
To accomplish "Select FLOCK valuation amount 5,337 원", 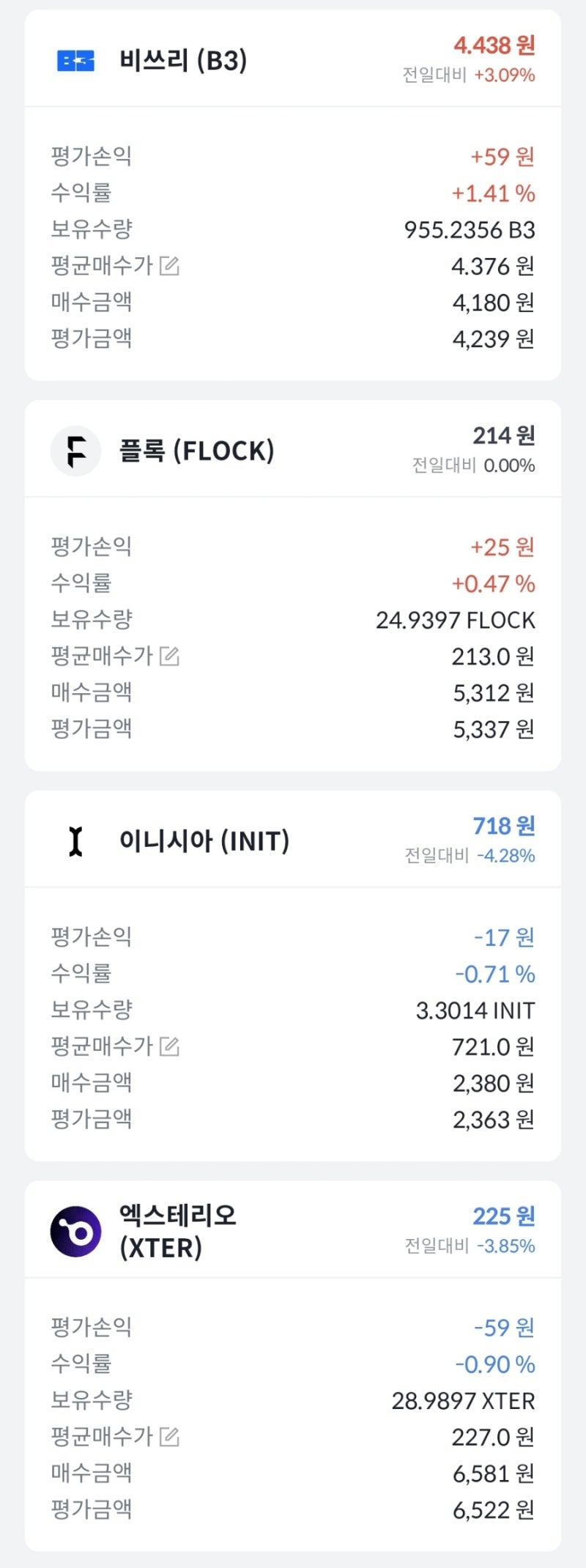I will (493, 729).
